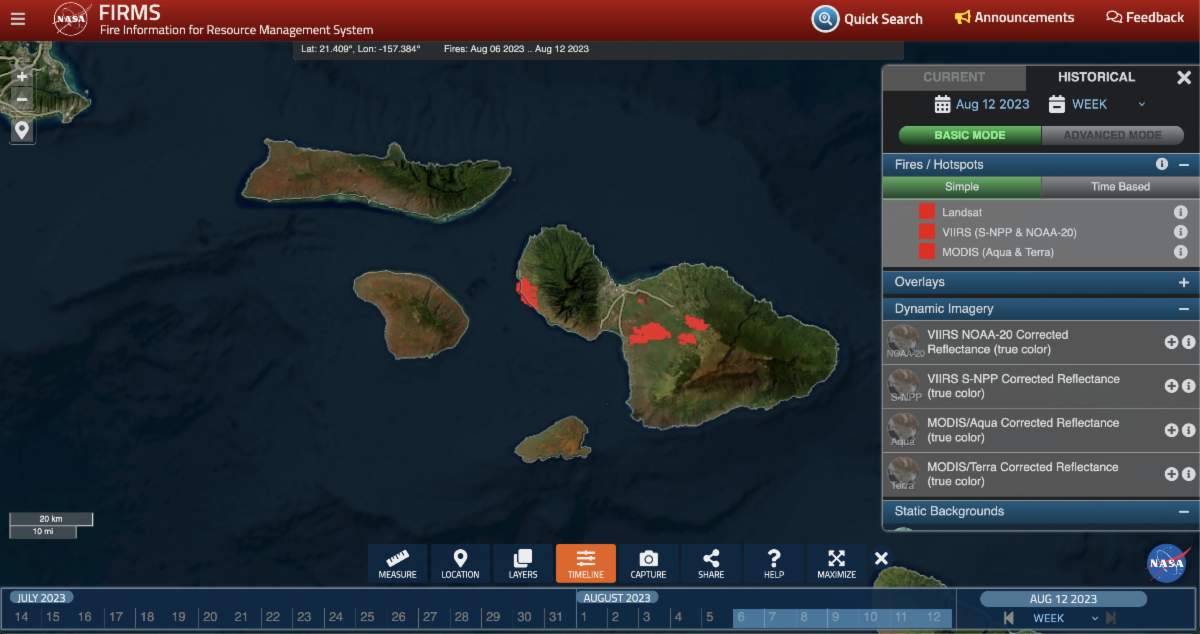Open Quick Search
Image resolution: width=1200 pixels, height=634 pixels.
click(868, 18)
